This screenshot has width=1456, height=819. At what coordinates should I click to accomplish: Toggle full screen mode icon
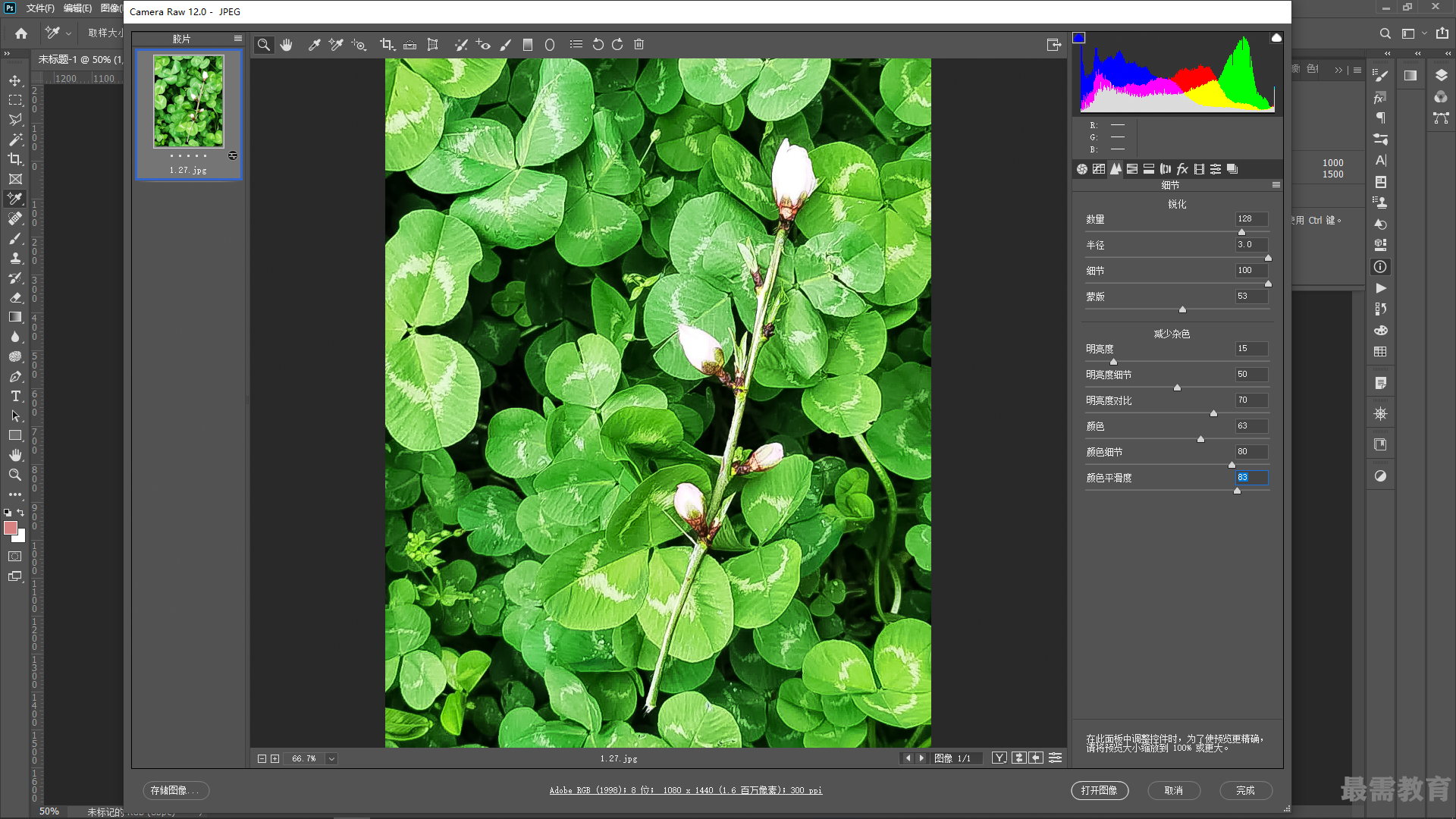[x=1054, y=45]
